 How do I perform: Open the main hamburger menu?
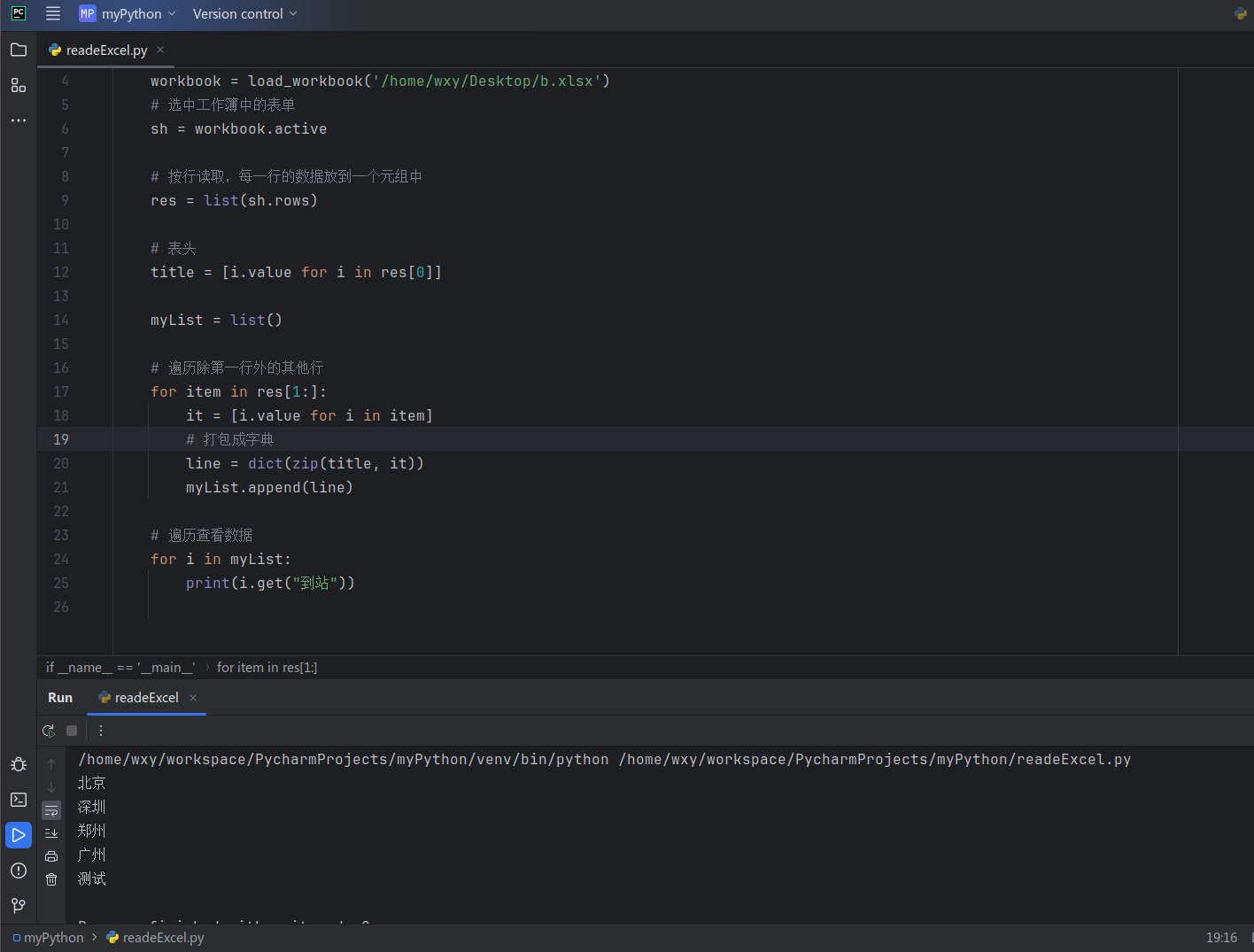pos(53,14)
